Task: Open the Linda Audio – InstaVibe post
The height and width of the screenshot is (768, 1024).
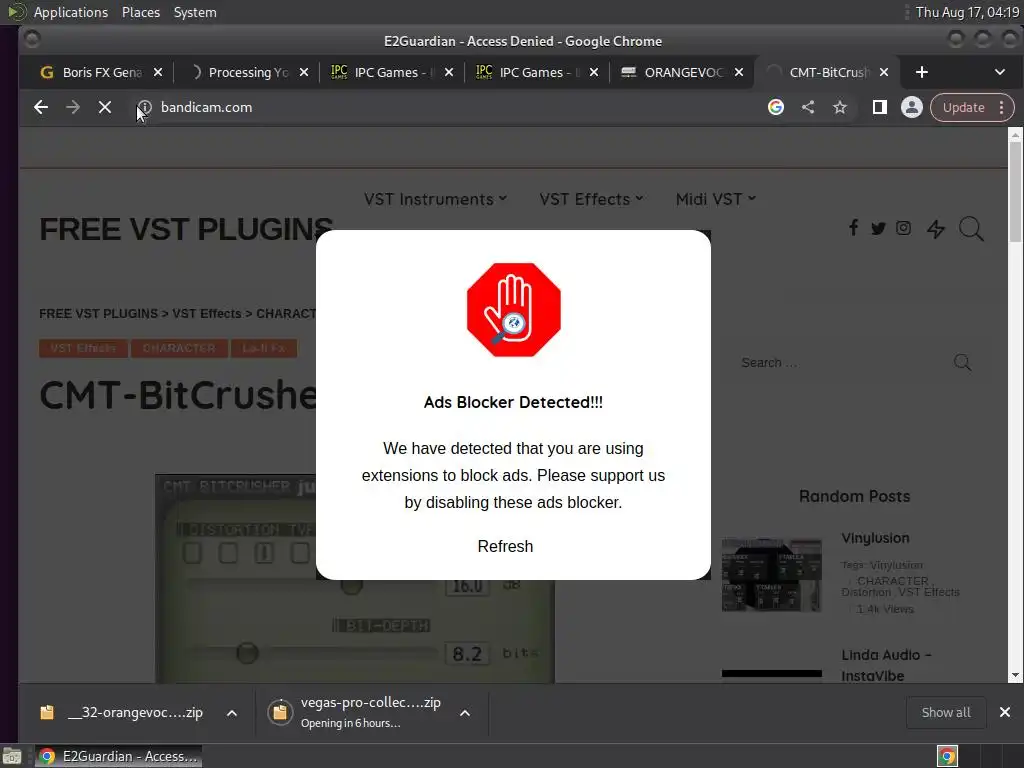Action: click(886, 665)
